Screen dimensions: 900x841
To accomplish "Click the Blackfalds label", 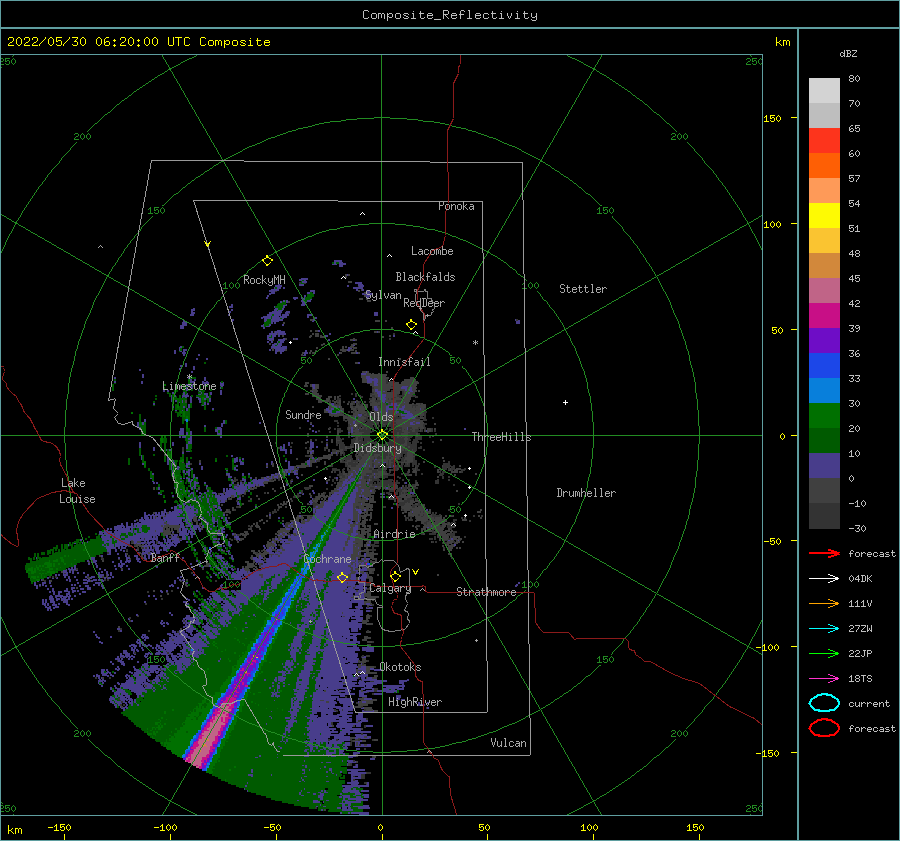I will point(425,277).
